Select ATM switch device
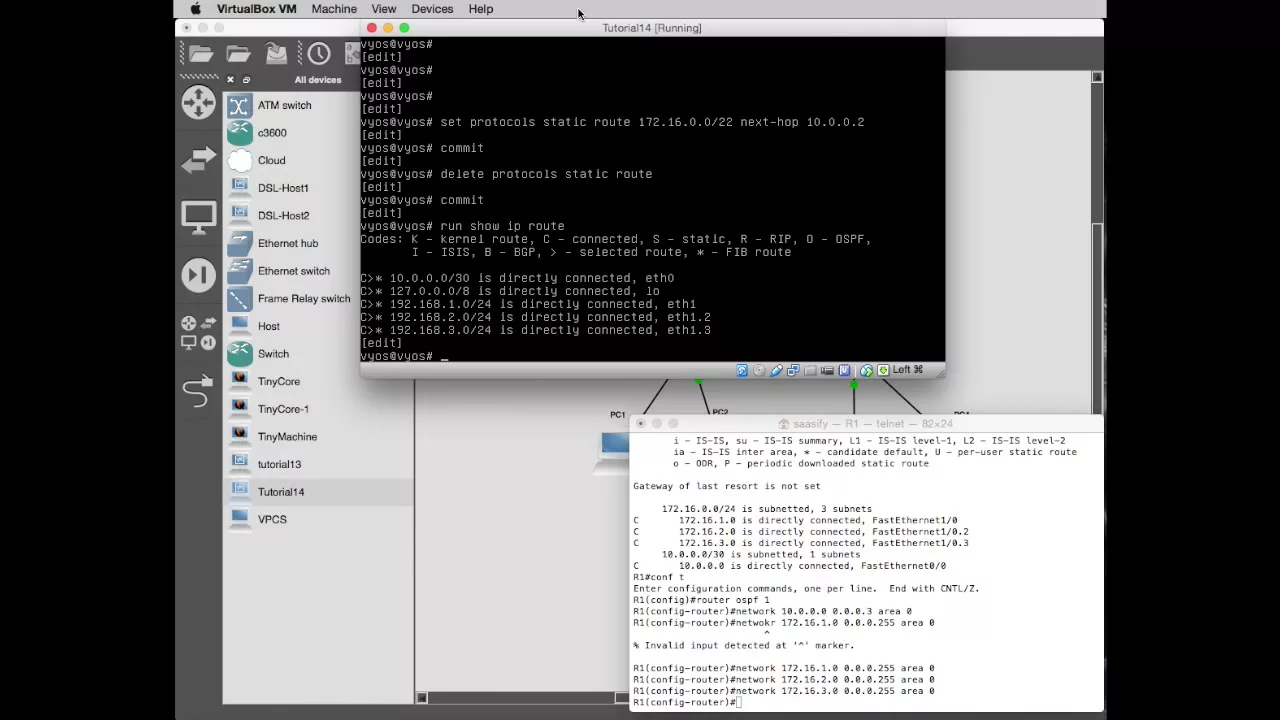This screenshot has height=720, width=1280. [x=318, y=105]
